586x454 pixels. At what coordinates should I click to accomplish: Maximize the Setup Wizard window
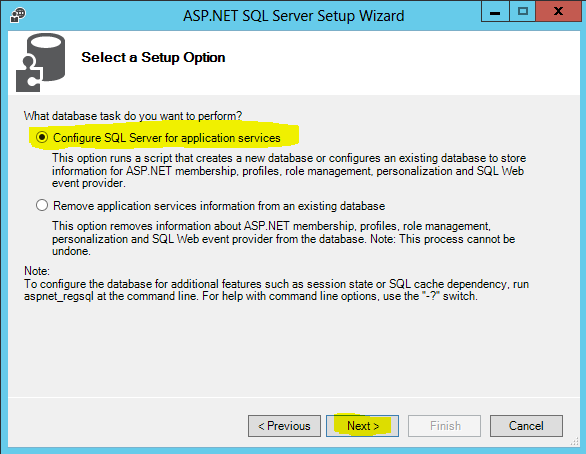pyautogui.click(x=522, y=12)
